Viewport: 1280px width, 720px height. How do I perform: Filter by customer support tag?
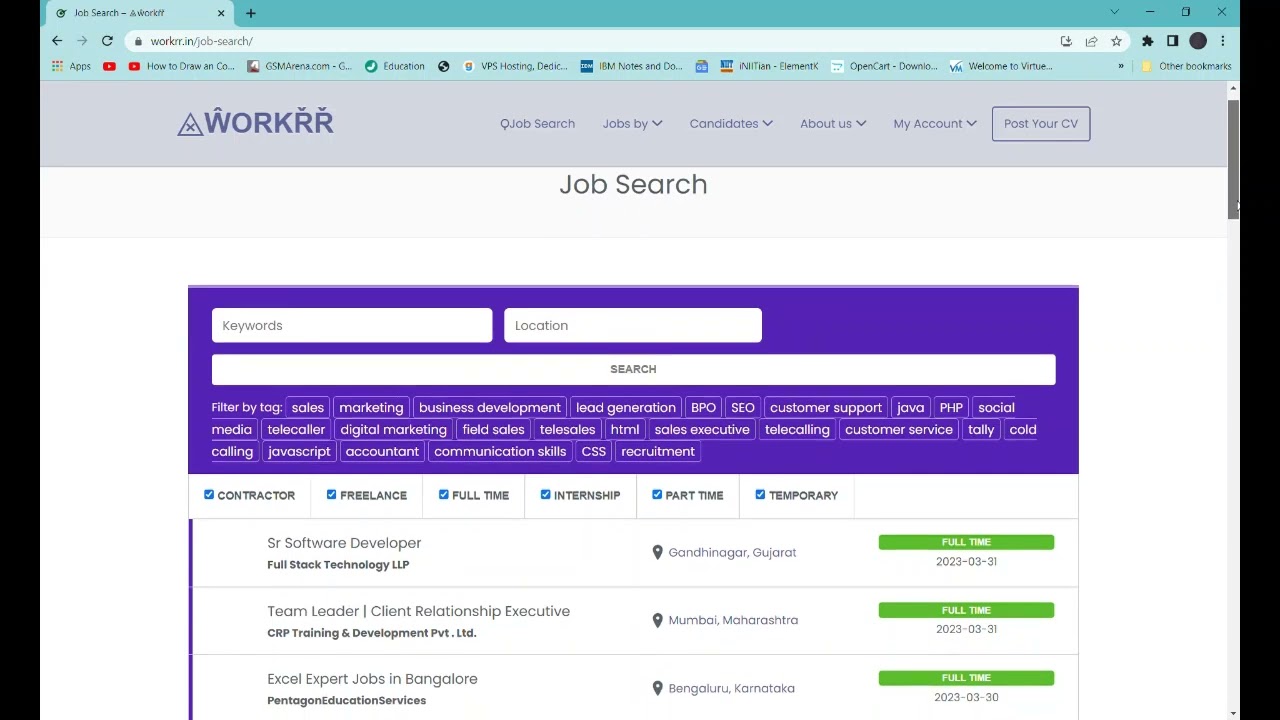(x=826, y=408)
